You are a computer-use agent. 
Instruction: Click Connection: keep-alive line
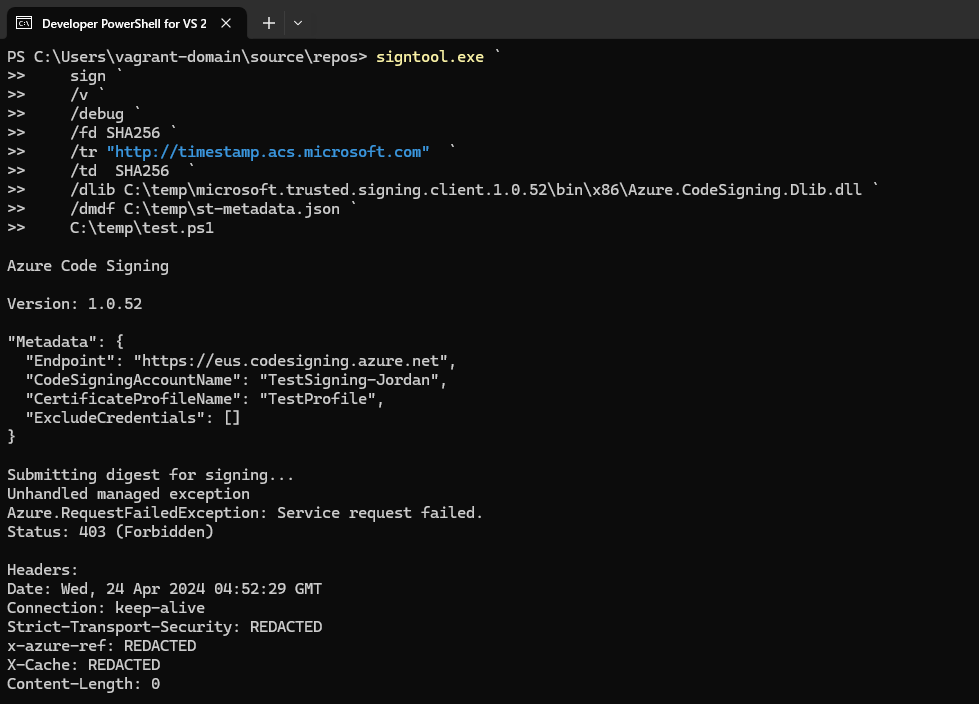point(106,608)
